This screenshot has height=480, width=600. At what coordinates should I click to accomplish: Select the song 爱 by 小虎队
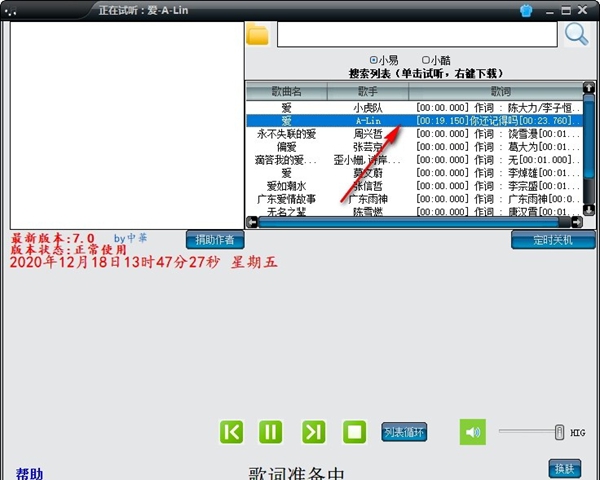[x=414, y=108]
